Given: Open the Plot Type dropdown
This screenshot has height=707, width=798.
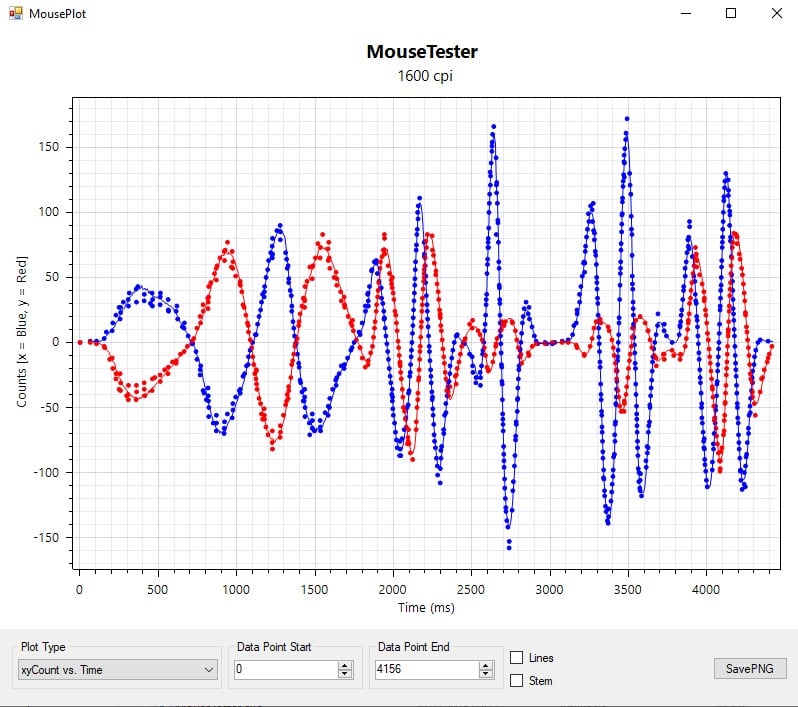Looking at the screenshot, I should click(118, 670).
